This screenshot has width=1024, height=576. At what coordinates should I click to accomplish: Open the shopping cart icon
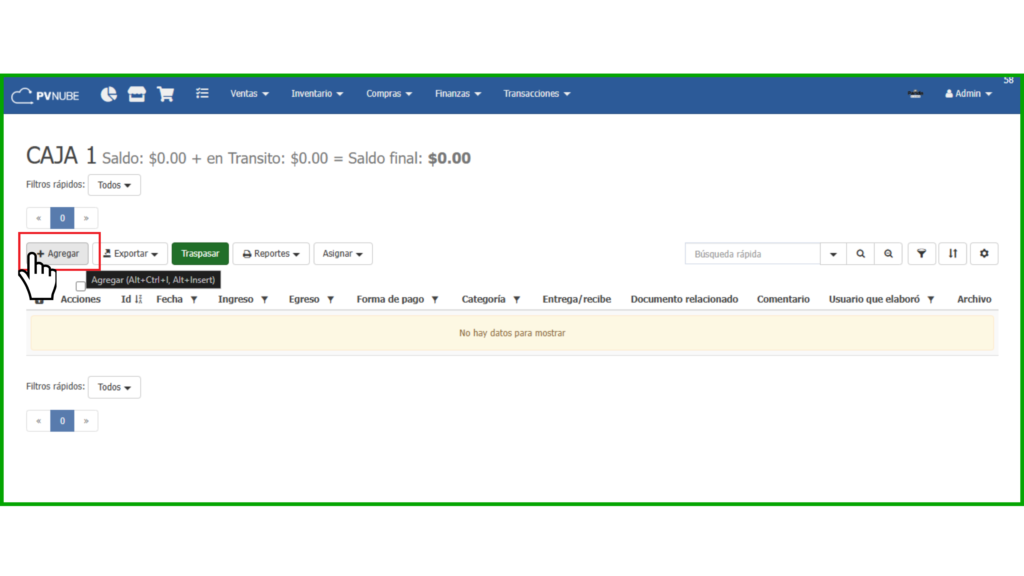tap(166, 94)
